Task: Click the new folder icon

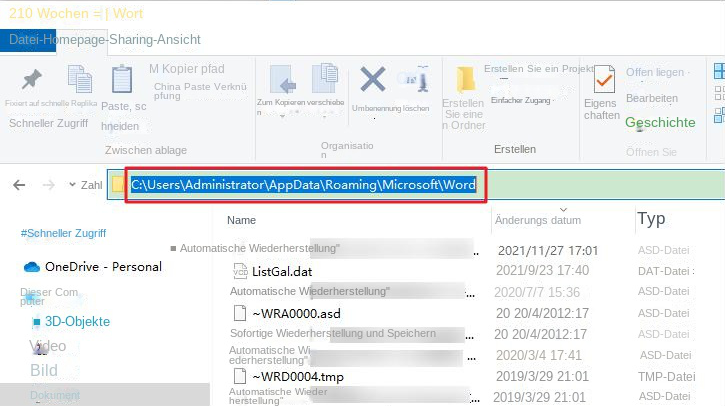Action: click(x=465, y=80)
